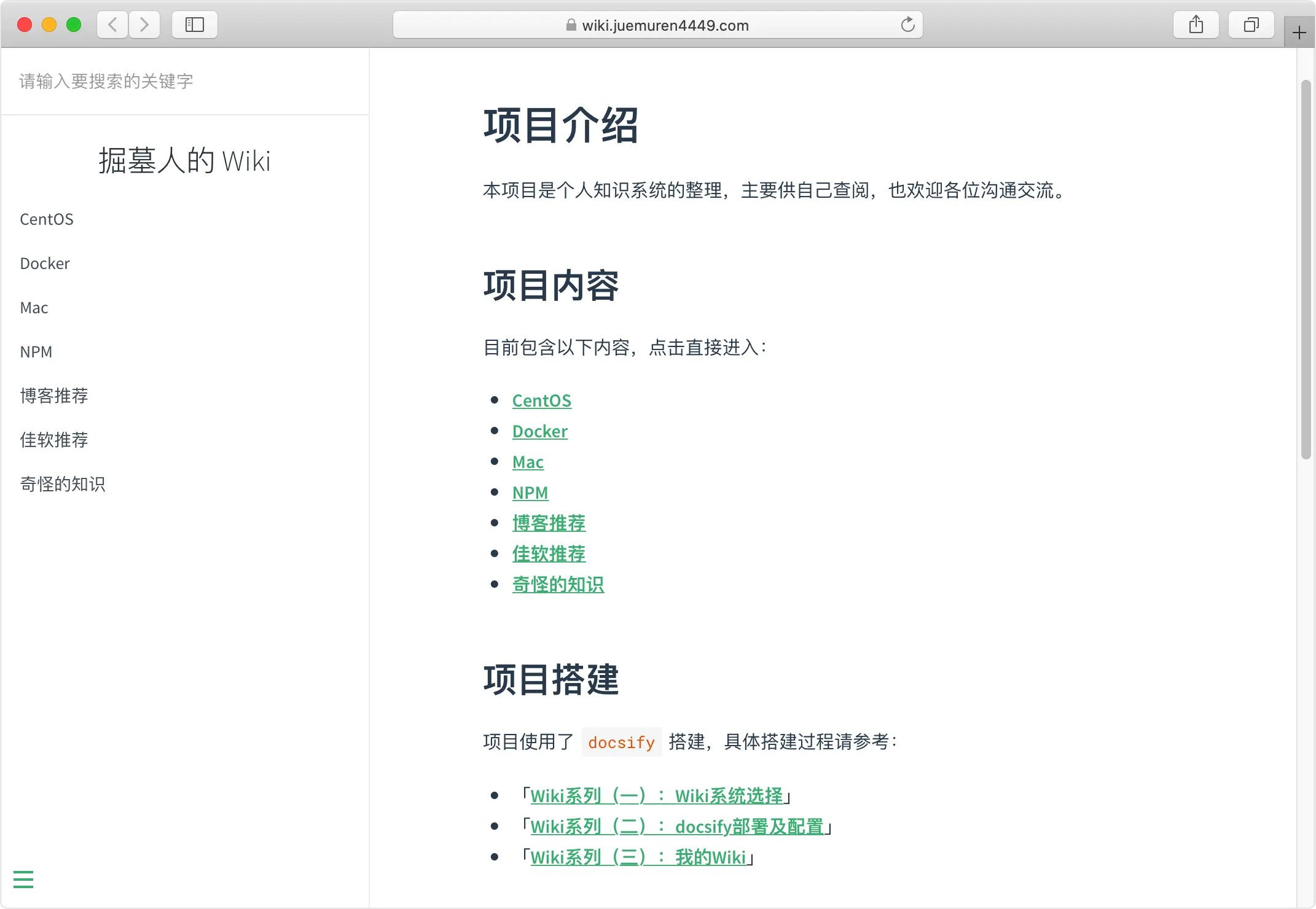Image resolution: width=1316 pixels, height=909 pixels.
Task: Go back with the Safari back arrow
Action: click(112, 25)
